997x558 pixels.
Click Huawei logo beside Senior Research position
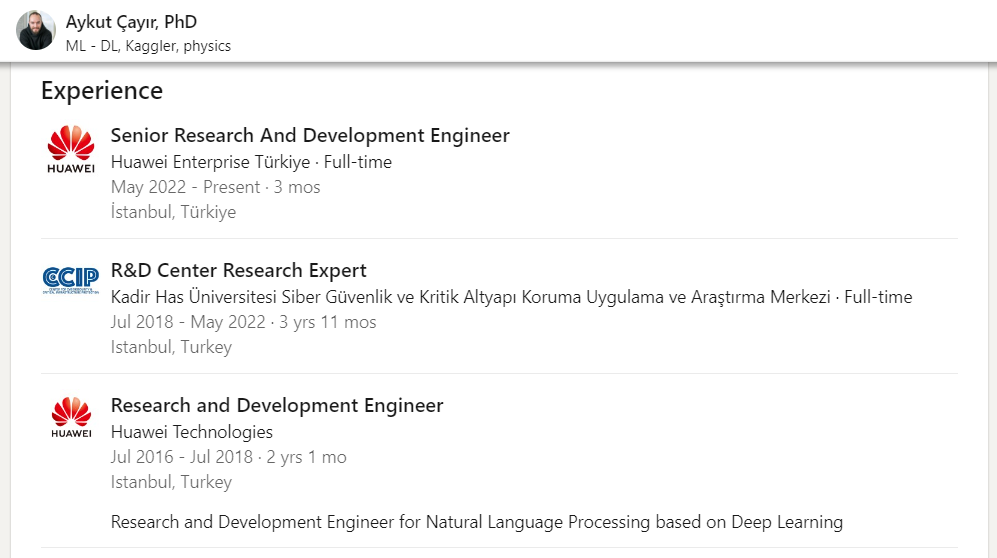(x=71, y=149)
